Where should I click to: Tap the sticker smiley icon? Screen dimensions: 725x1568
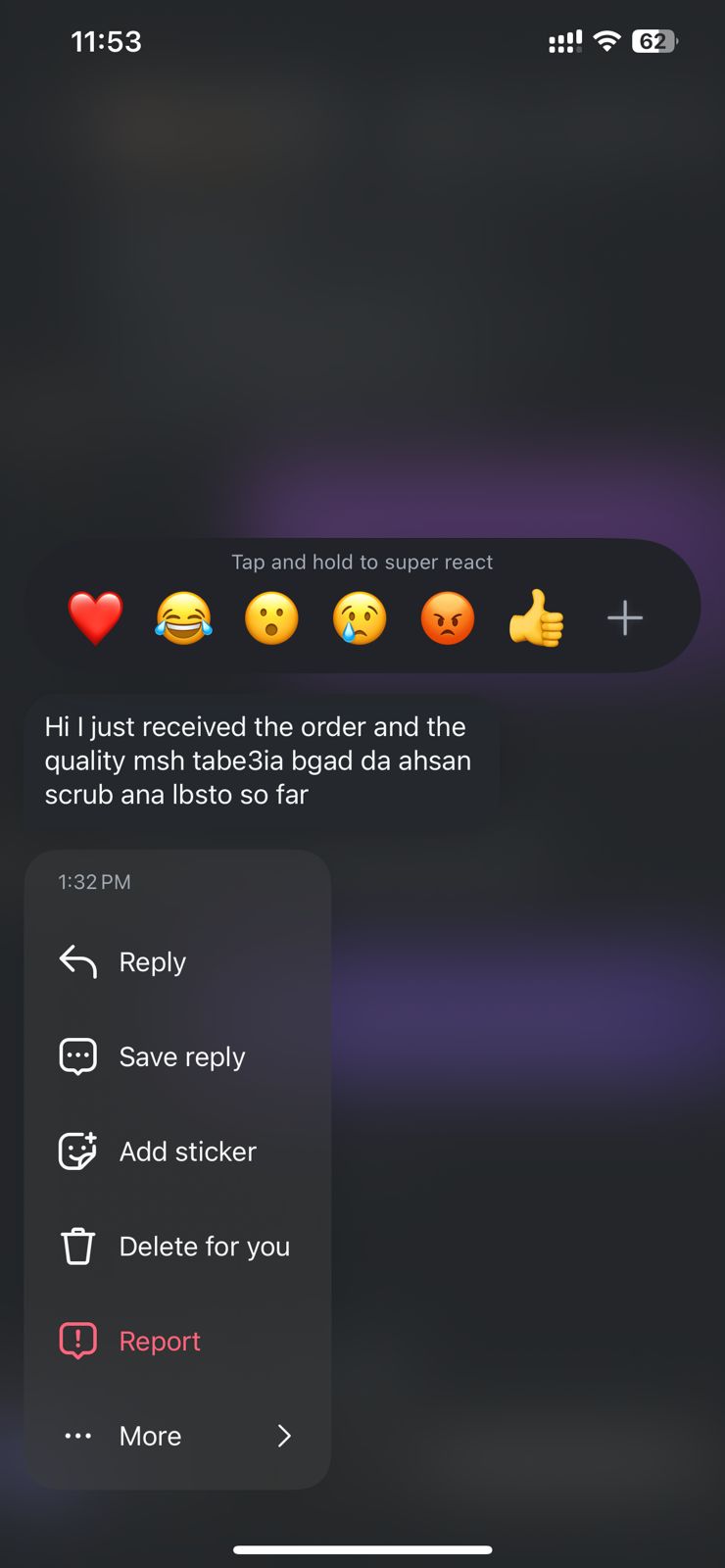click(x=78, y=1151)
